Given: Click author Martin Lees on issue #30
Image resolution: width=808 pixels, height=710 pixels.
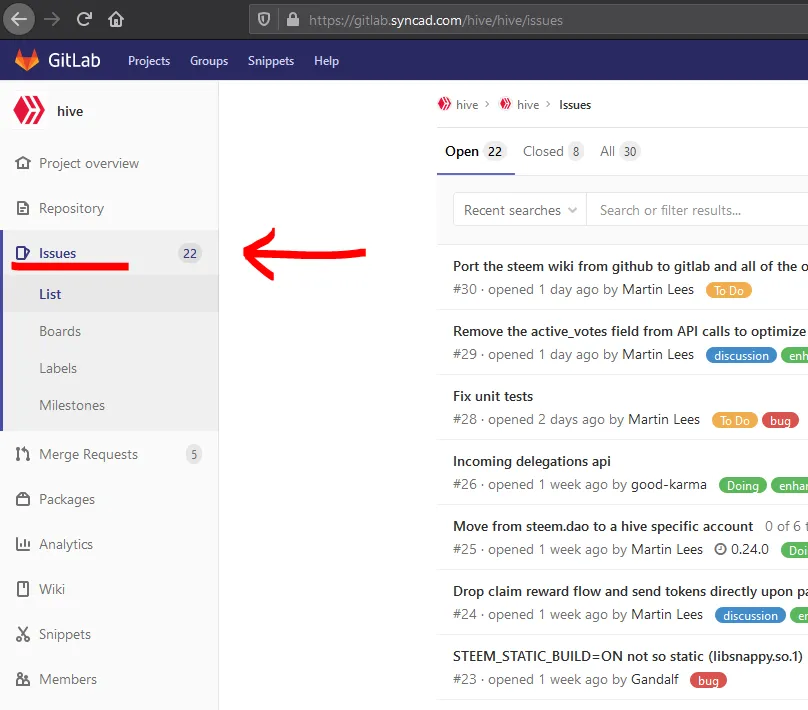Looking at the screenshot, I should pos(658,290).
